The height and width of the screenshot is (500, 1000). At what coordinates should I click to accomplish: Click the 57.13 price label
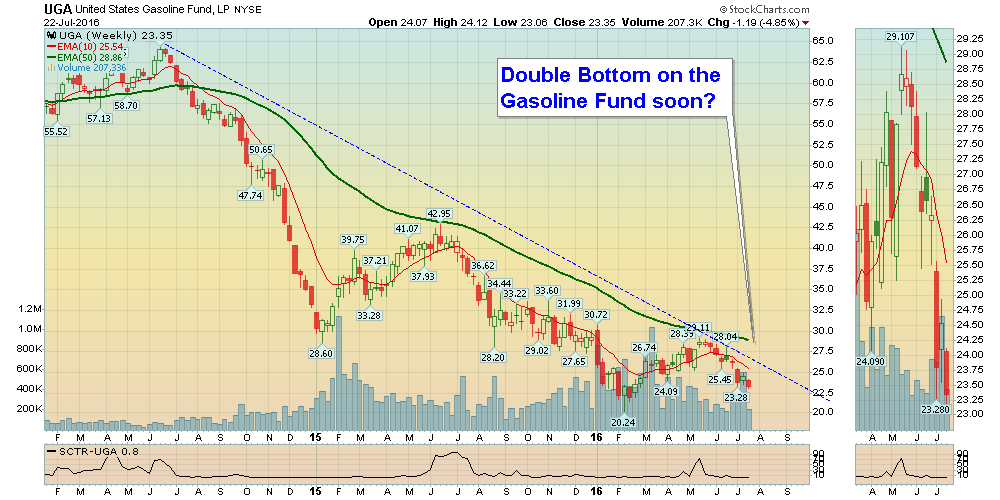[x=99, y=118]
